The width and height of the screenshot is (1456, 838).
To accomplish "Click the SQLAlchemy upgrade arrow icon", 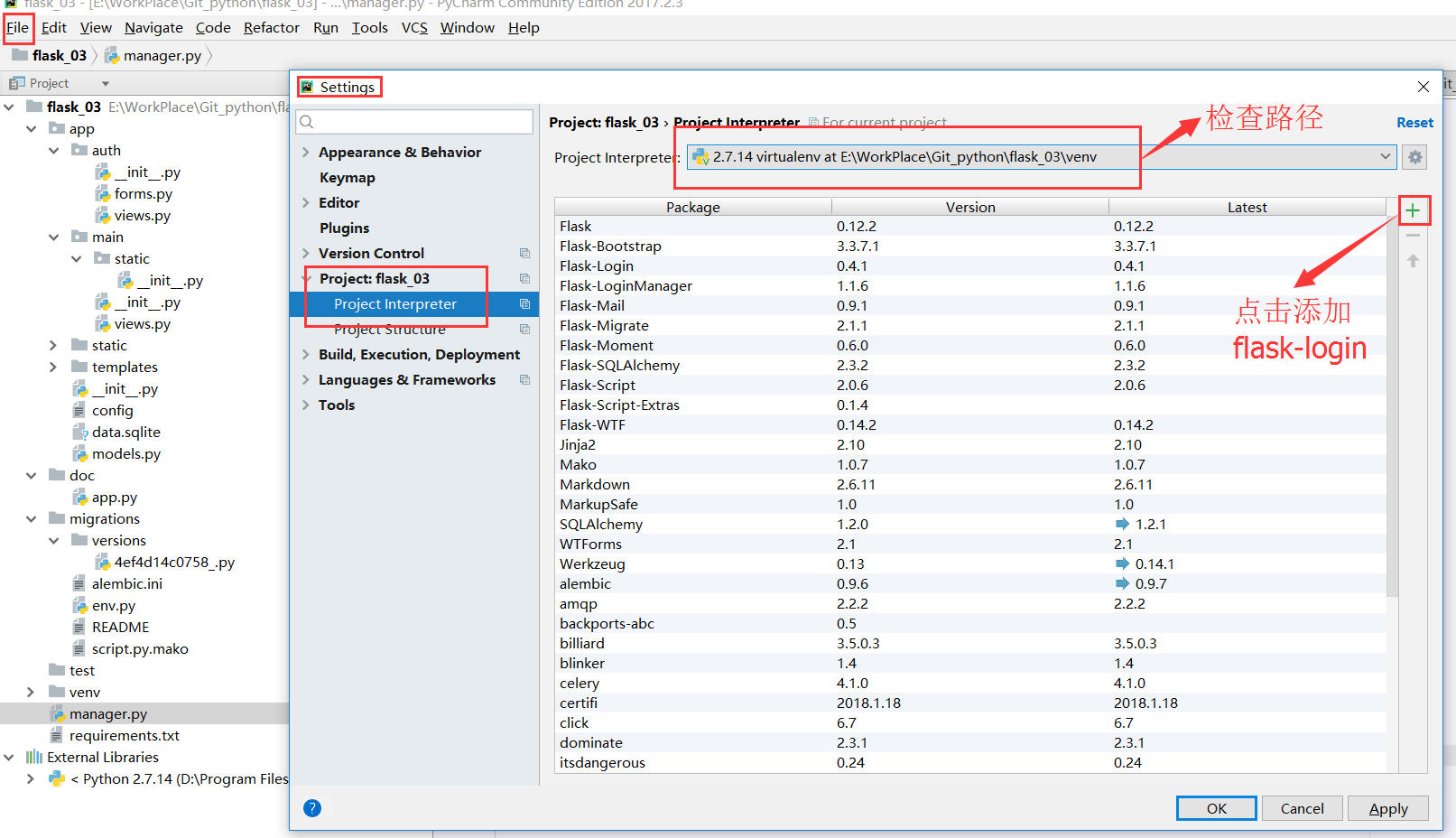I will (x=1122, y=524).
